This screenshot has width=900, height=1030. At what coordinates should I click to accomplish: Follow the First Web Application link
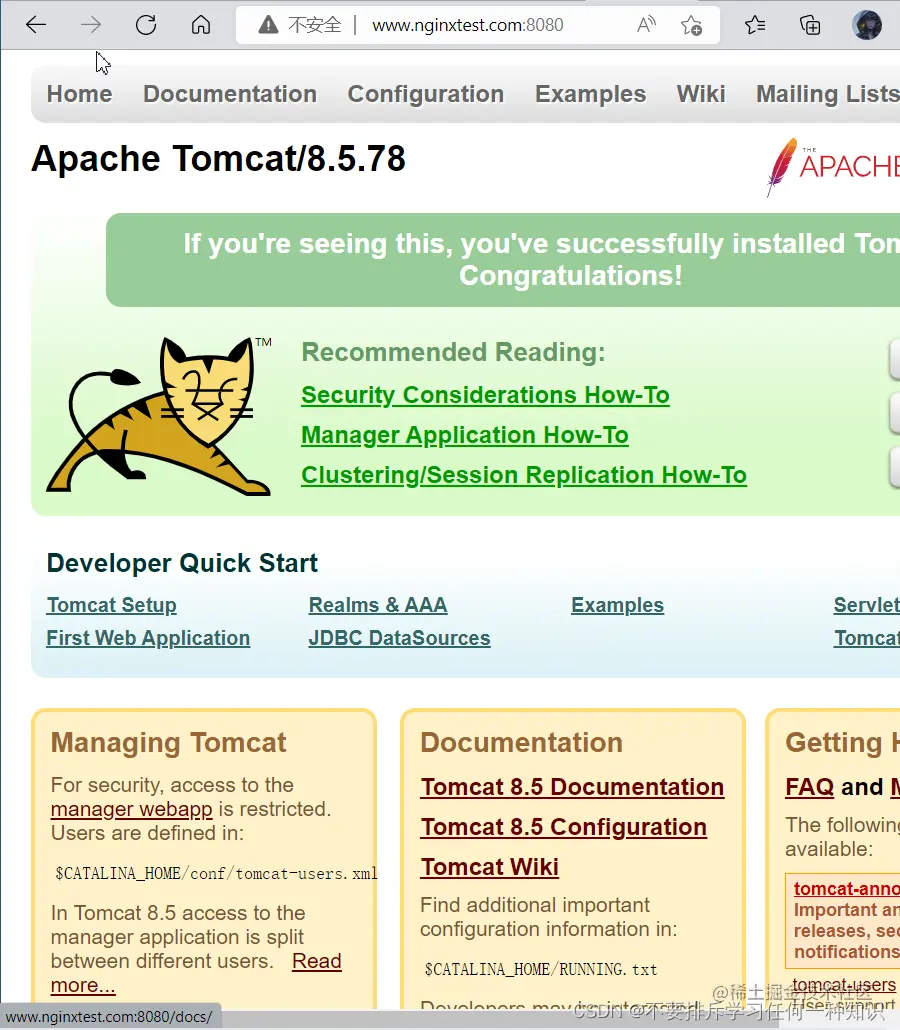coord(148,638)
